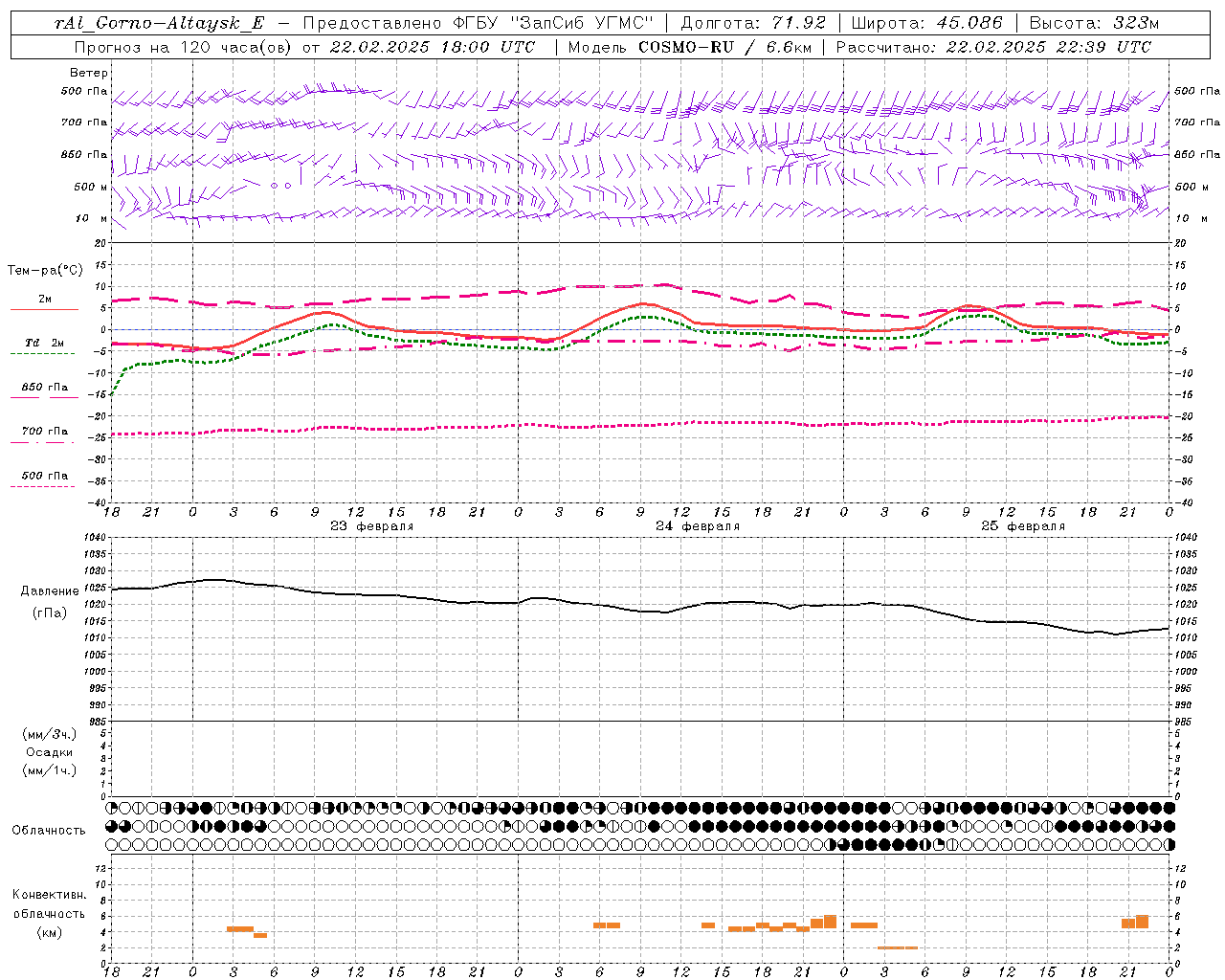
Task: Click the computed timestamp Рассчитано: 22.02.2025 22:39 UTC
Action: pos(993,47)
